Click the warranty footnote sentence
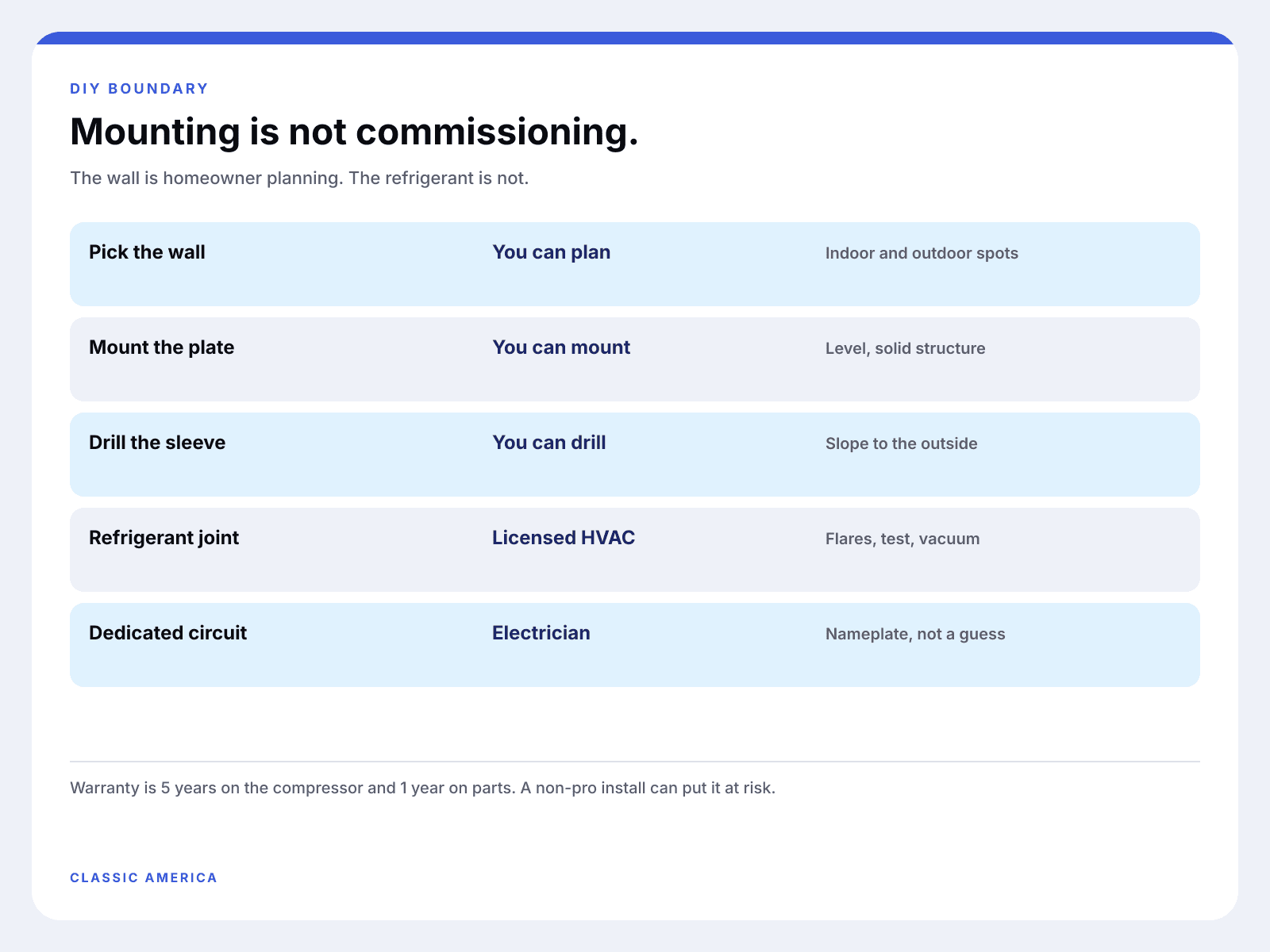 click(422, 788)
